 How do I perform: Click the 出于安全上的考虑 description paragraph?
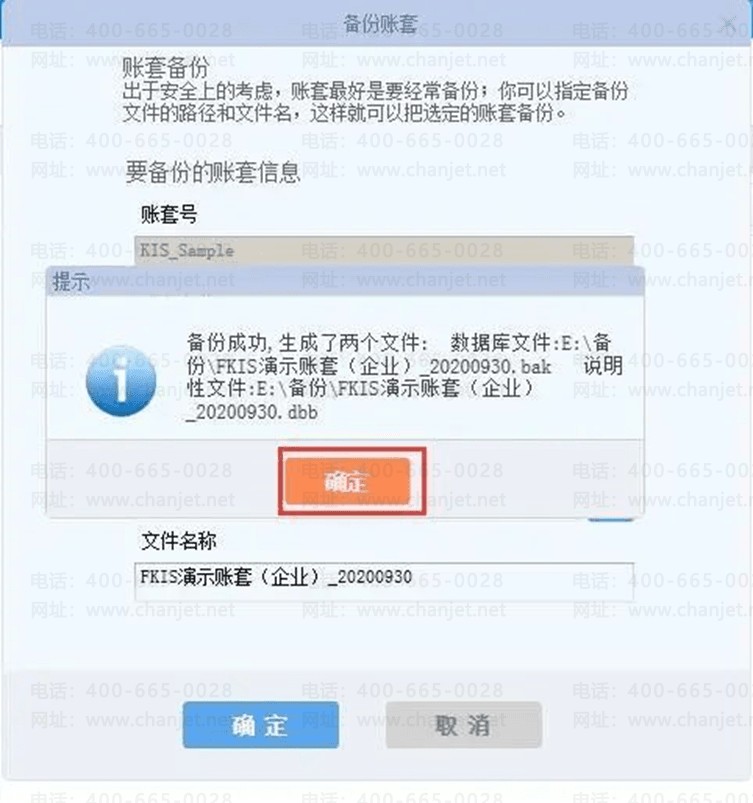tap(375, 102)
